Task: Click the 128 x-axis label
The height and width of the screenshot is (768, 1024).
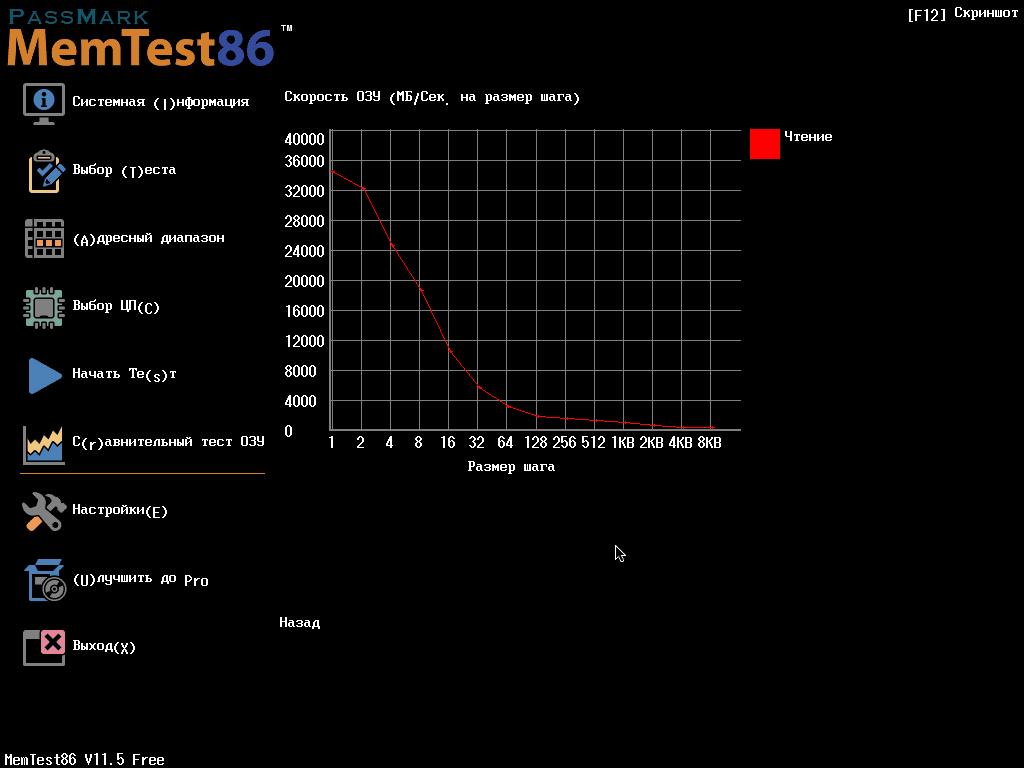Action: point(536,443)
